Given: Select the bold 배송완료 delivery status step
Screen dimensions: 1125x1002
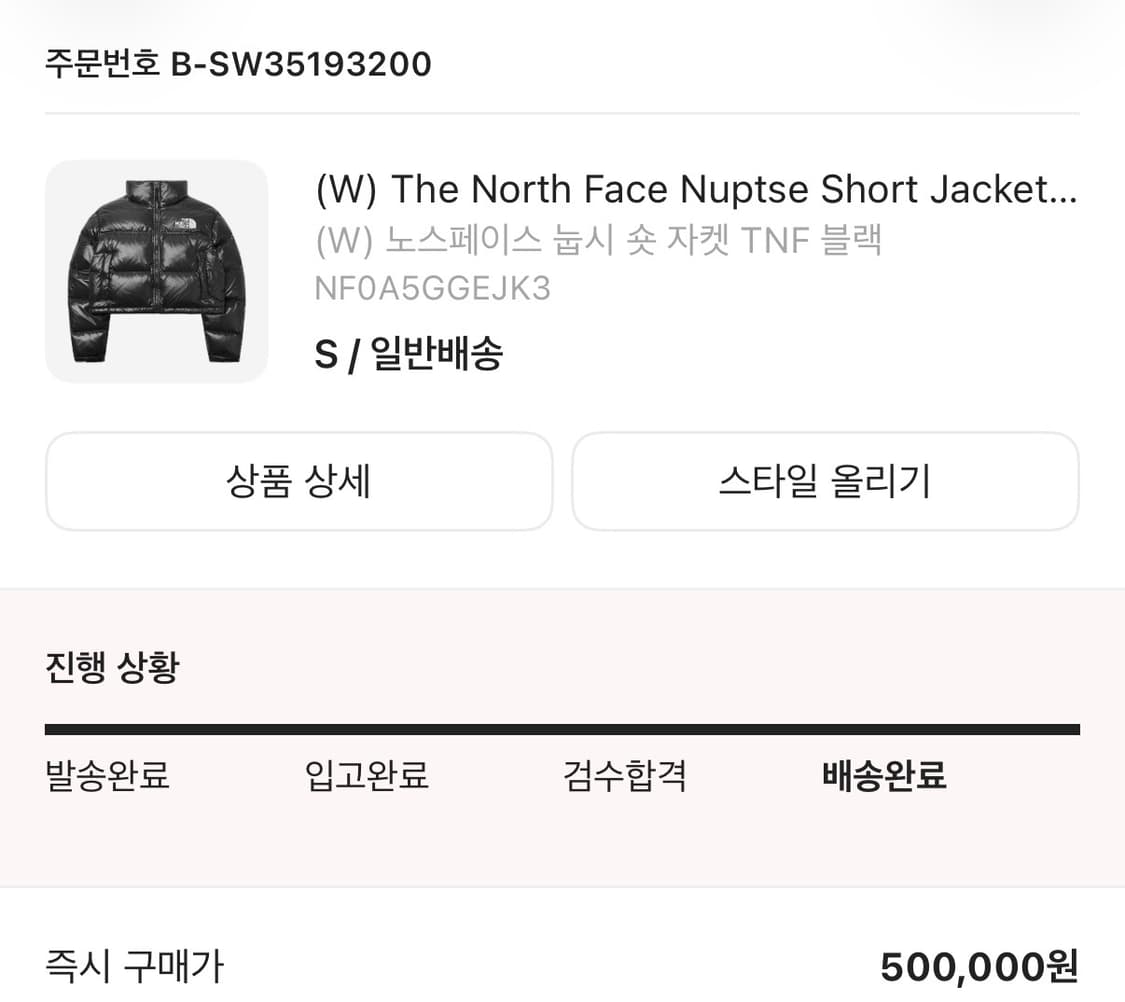Looking at the screenshot, I should click(884, 775).
